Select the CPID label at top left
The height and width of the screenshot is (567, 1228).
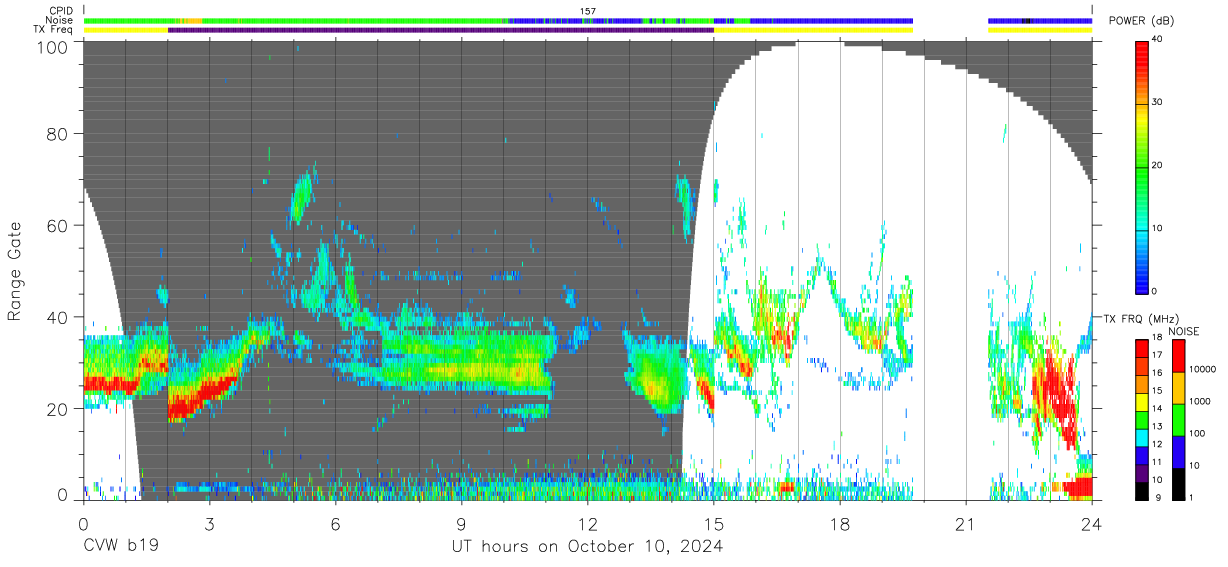[x=62, y=11]
